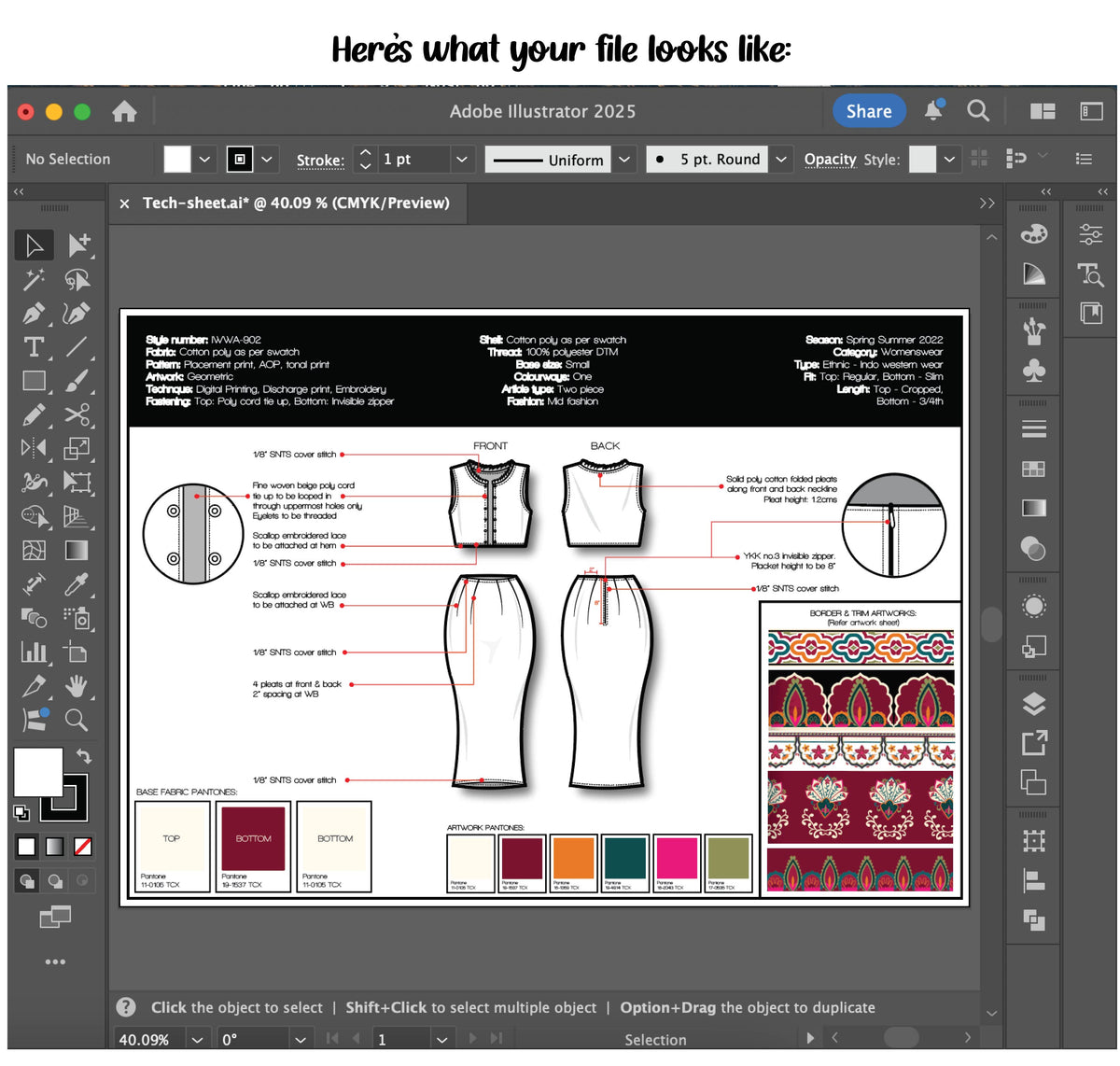Select the Reflect tool
1120x1066 pixels.
pos(35,449)
